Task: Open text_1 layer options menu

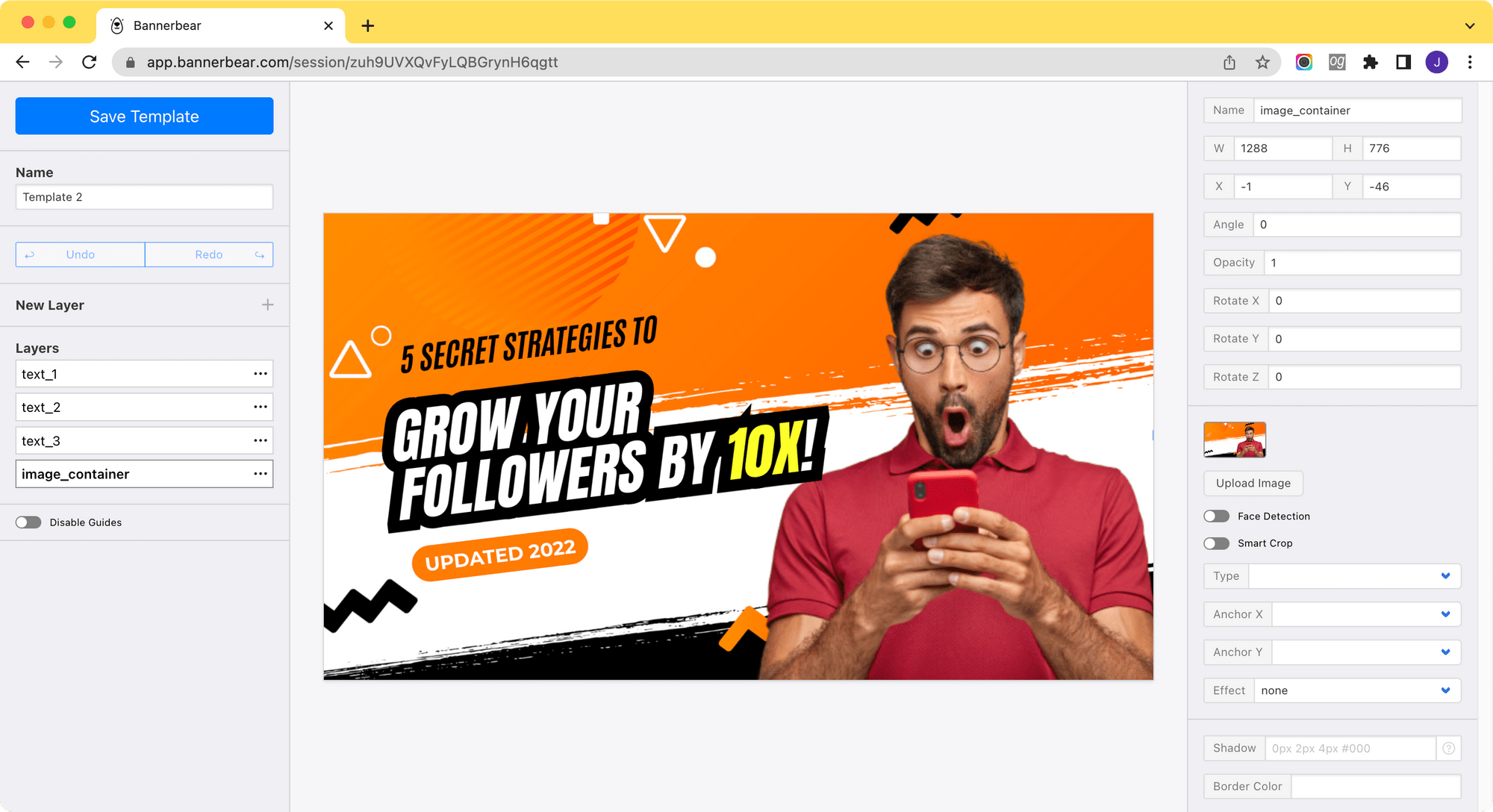Action: coord(260,373)
